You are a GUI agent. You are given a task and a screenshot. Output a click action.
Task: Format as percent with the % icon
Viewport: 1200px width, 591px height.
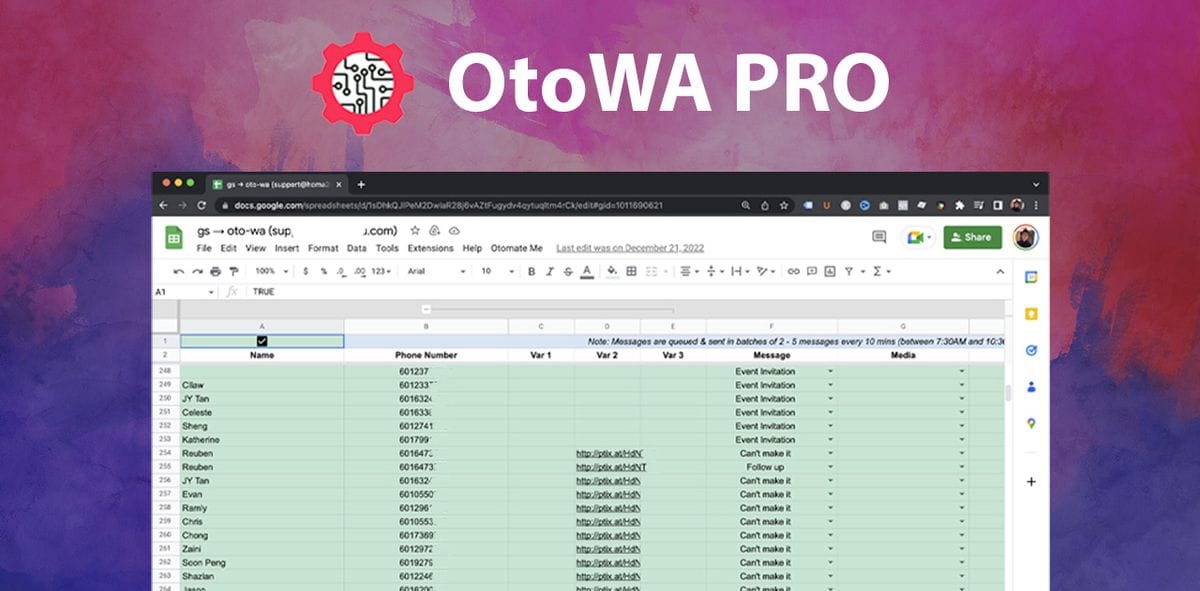pos(323,271)
